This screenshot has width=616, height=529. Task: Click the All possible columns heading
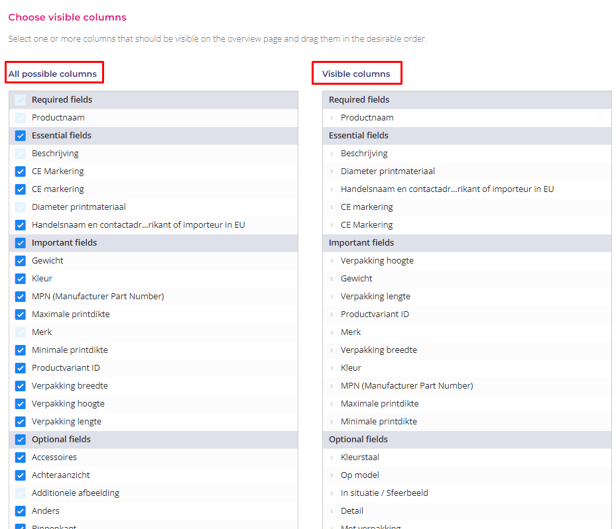(53, 74)
